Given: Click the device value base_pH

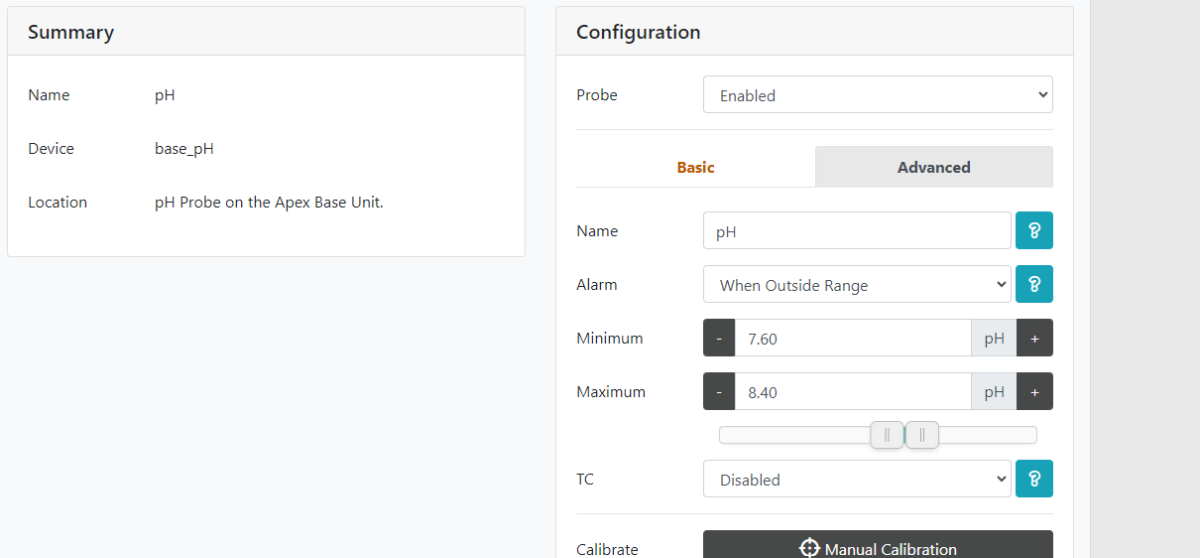Looking at the screenshot, I should (x=184, y=148).
